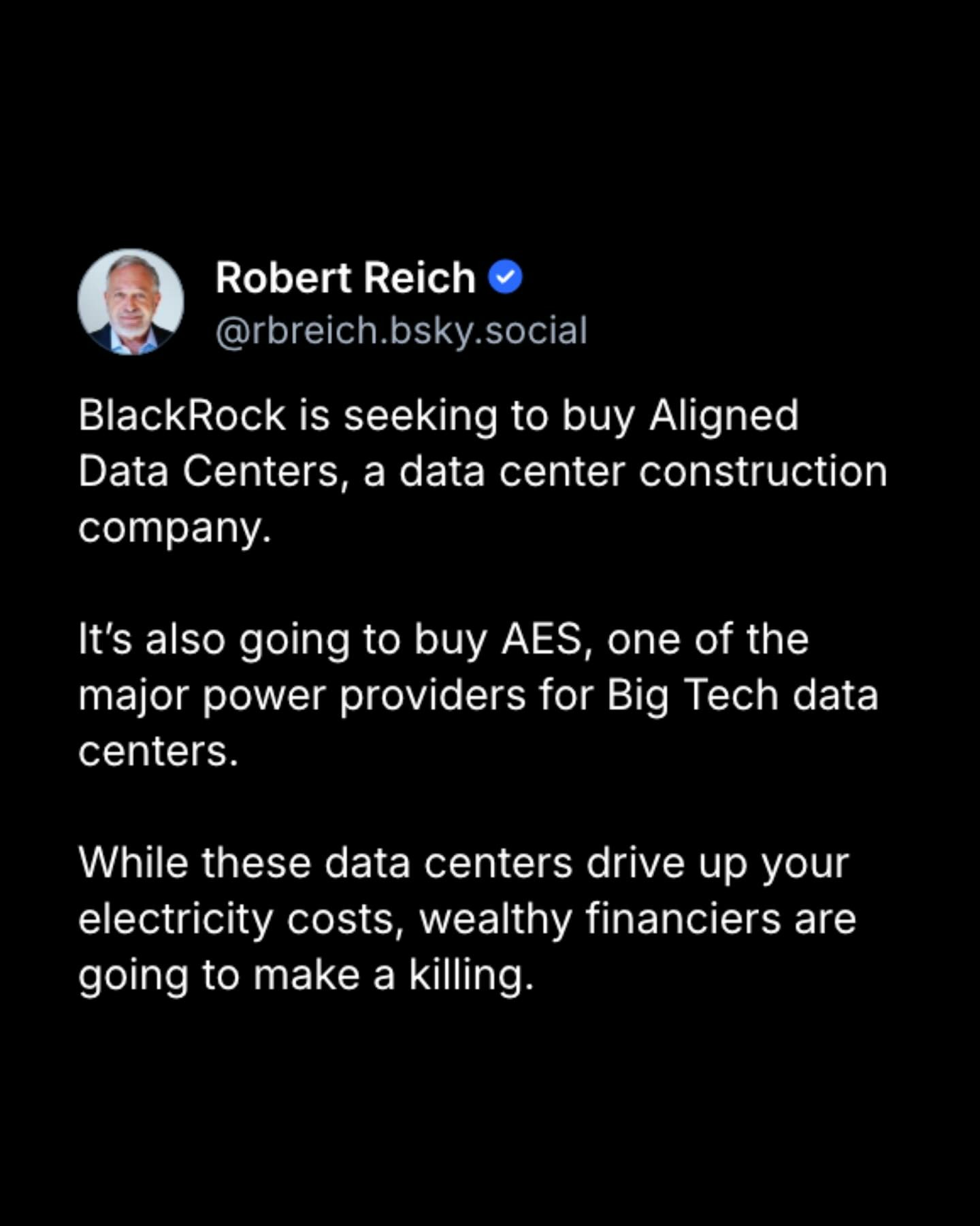Click the word "company." in the post
Image resolution: width=980 pixels, height=1226 pixels.
pyautogui.click(x=175, y=528)
